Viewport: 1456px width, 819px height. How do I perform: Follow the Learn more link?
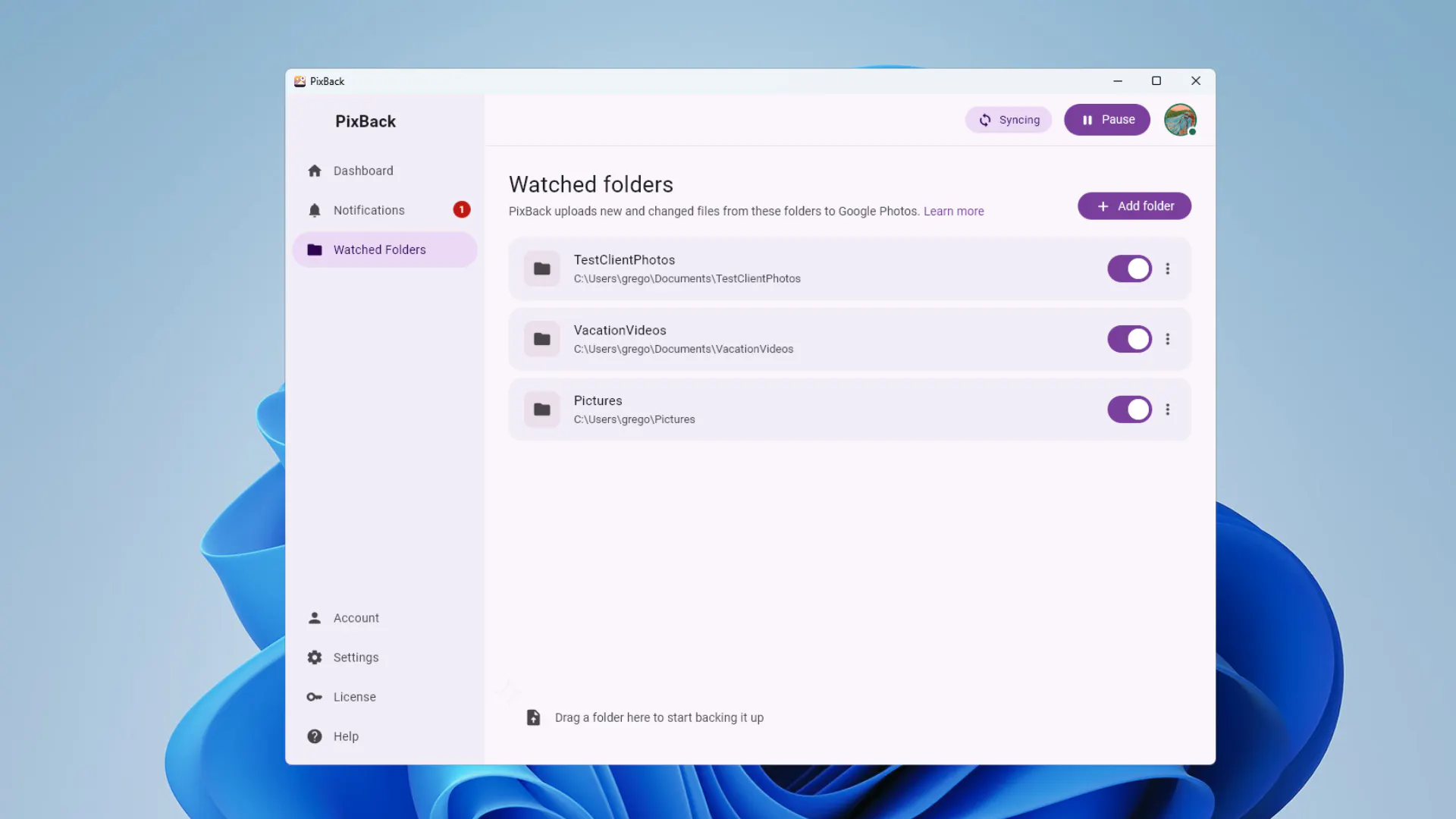[953, 212]
